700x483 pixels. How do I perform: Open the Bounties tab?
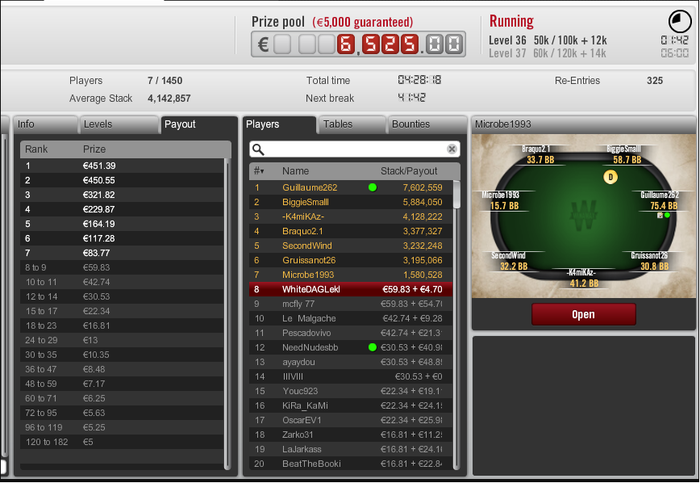point(426,125)
